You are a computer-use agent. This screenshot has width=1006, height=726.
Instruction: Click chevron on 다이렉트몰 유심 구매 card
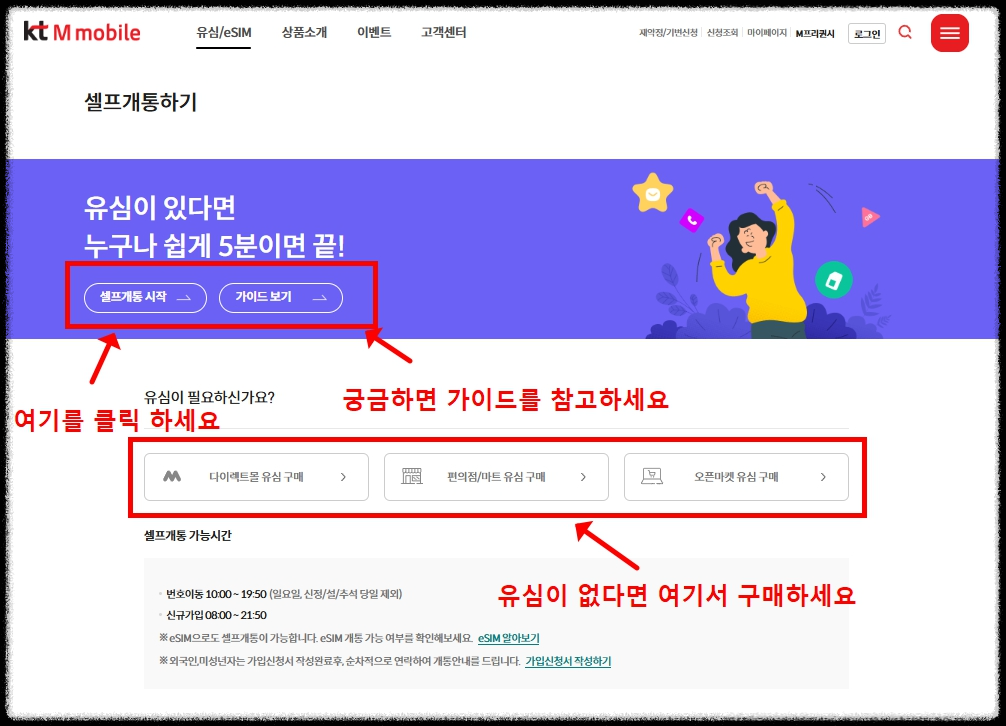pos(343,477)
